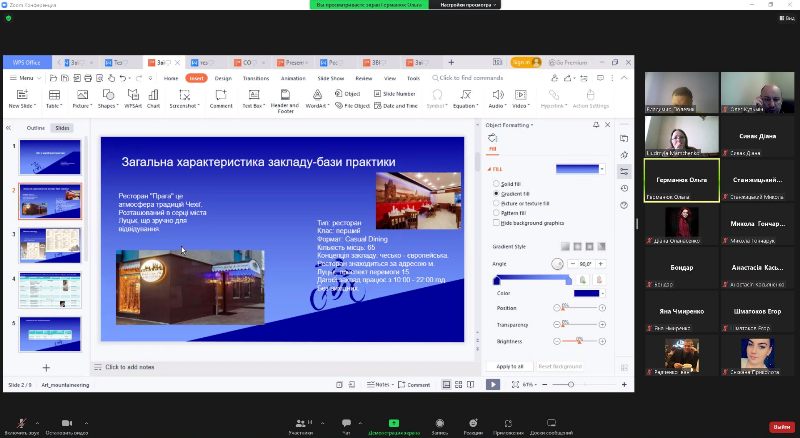Open the Slide Show tab
Screen dimensions: 800x438
pos(331,77)
